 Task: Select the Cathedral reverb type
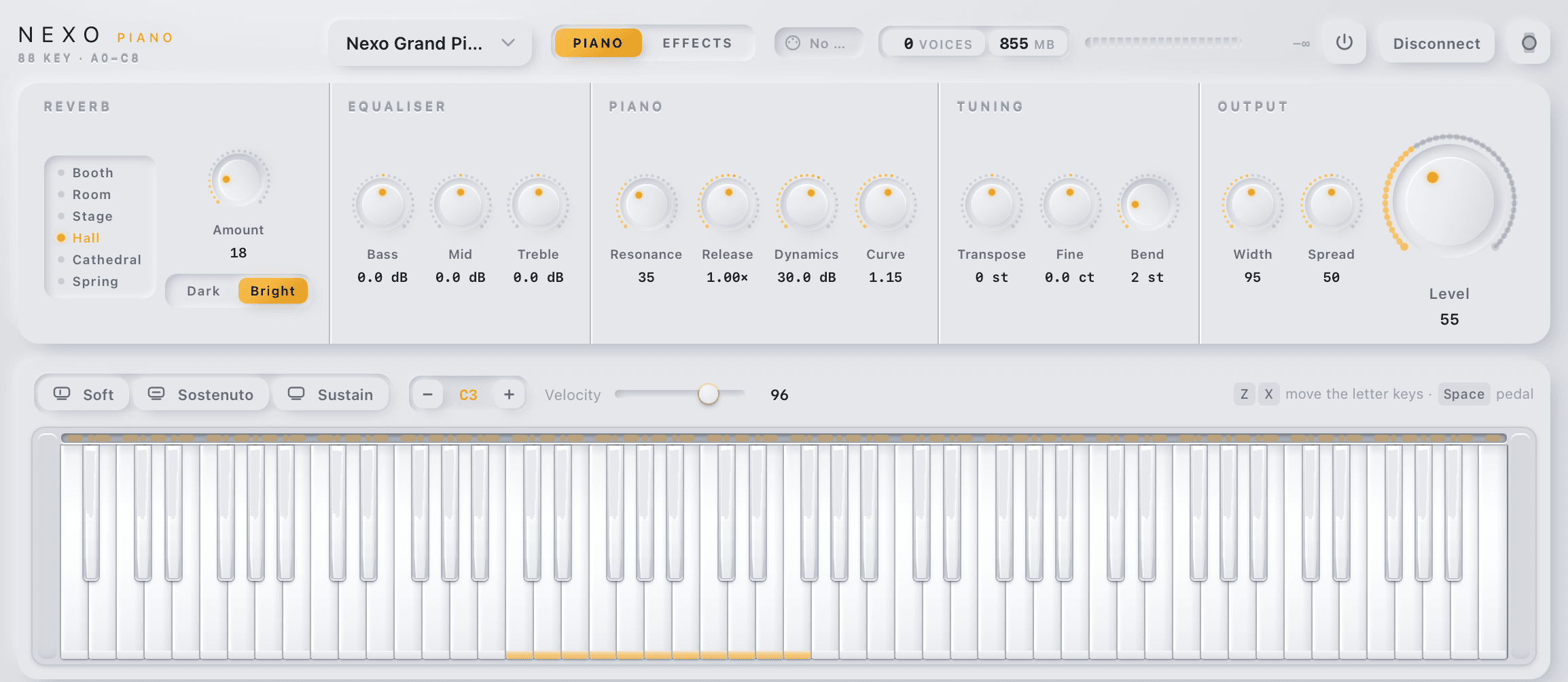(100, 259)
